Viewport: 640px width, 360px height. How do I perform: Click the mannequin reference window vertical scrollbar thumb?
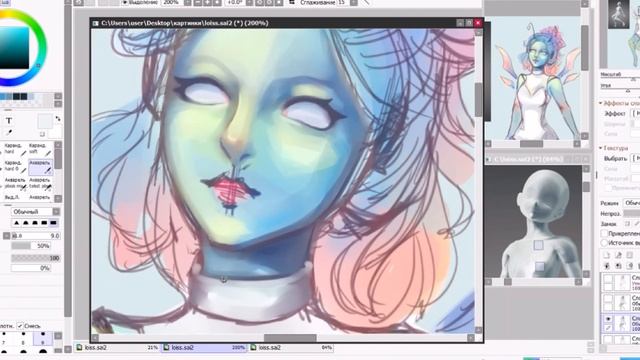coord(586,187)
